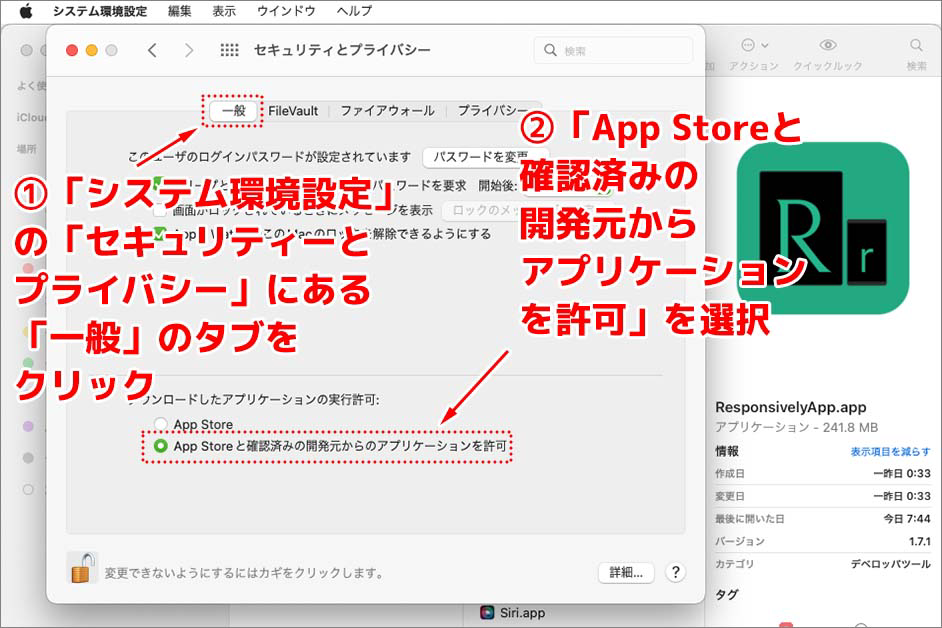The image size is (942, 628).
Task: Open Quick Look from the Finder toolbar
Action: (830, 45)
